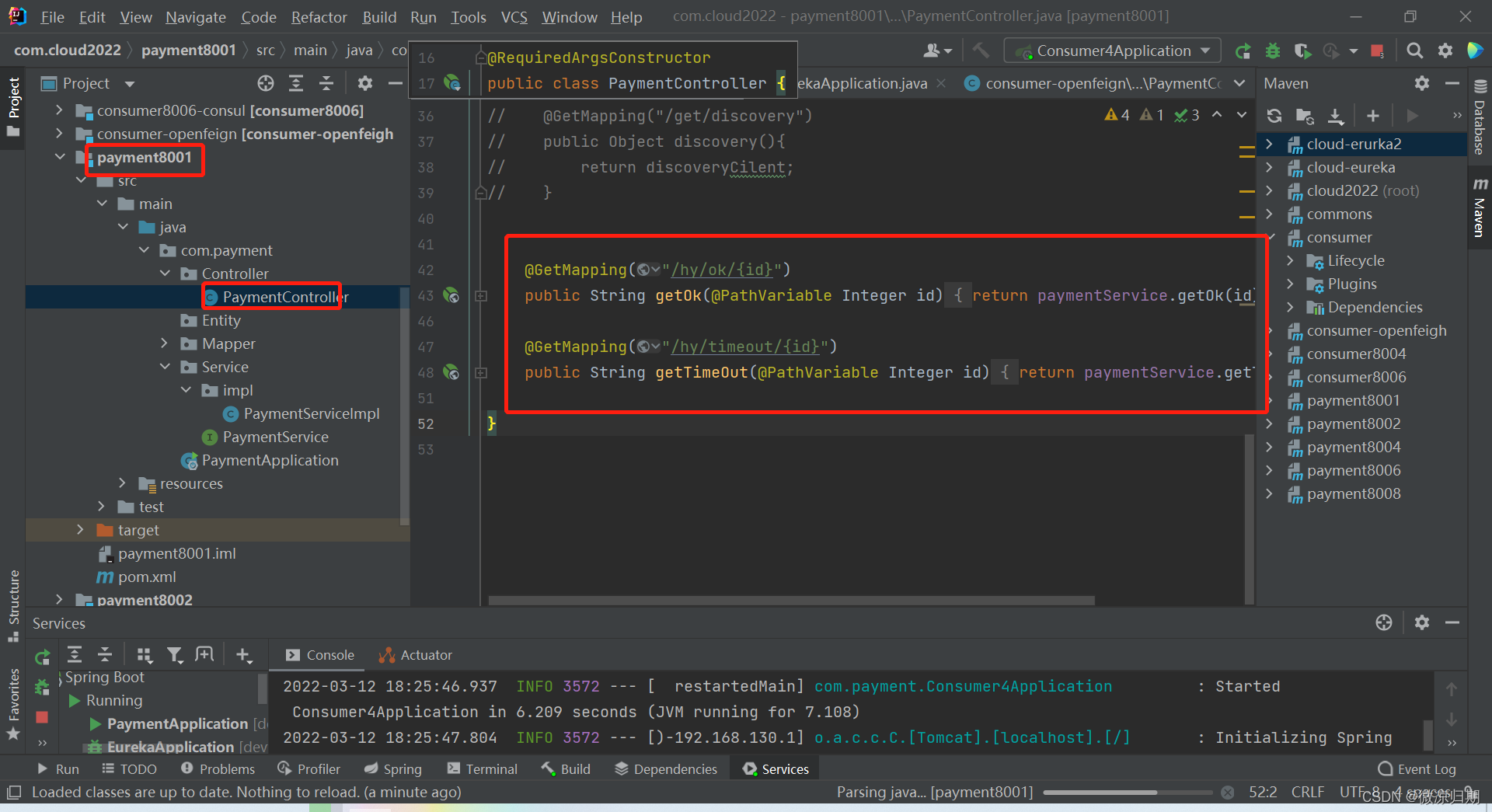Toggle the Maven side tool window button
The width and height of the screenshot is (1492, 812).
[1480, 208]
